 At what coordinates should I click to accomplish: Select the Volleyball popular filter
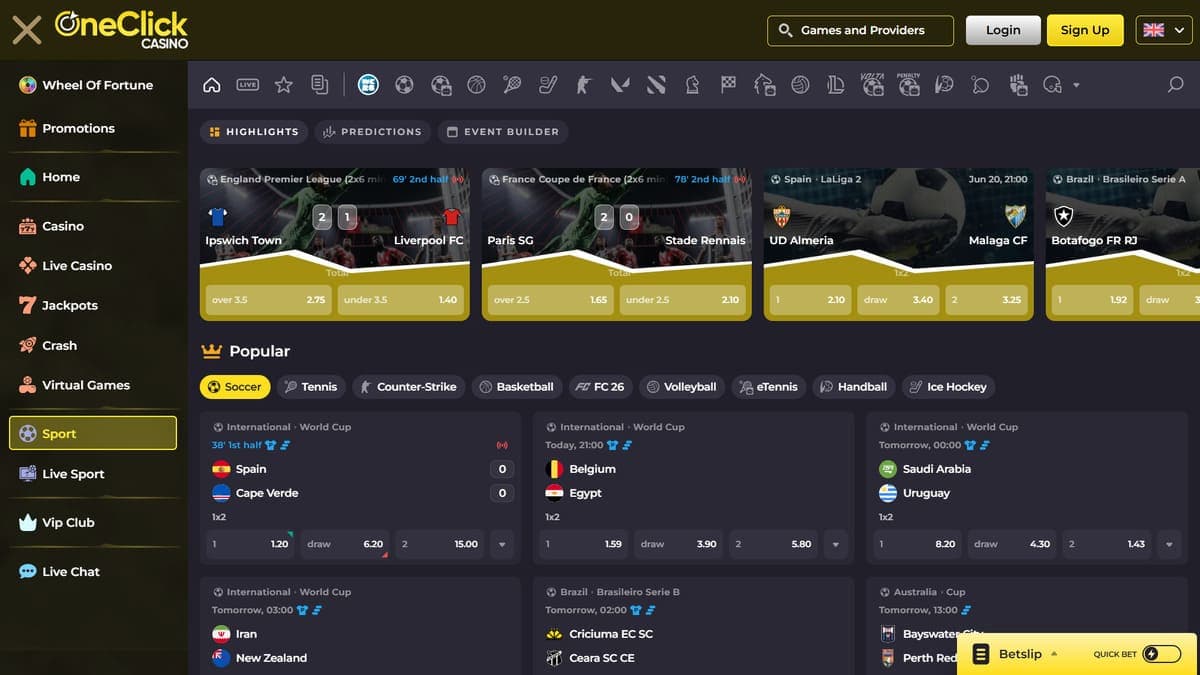tap(681, 387)
